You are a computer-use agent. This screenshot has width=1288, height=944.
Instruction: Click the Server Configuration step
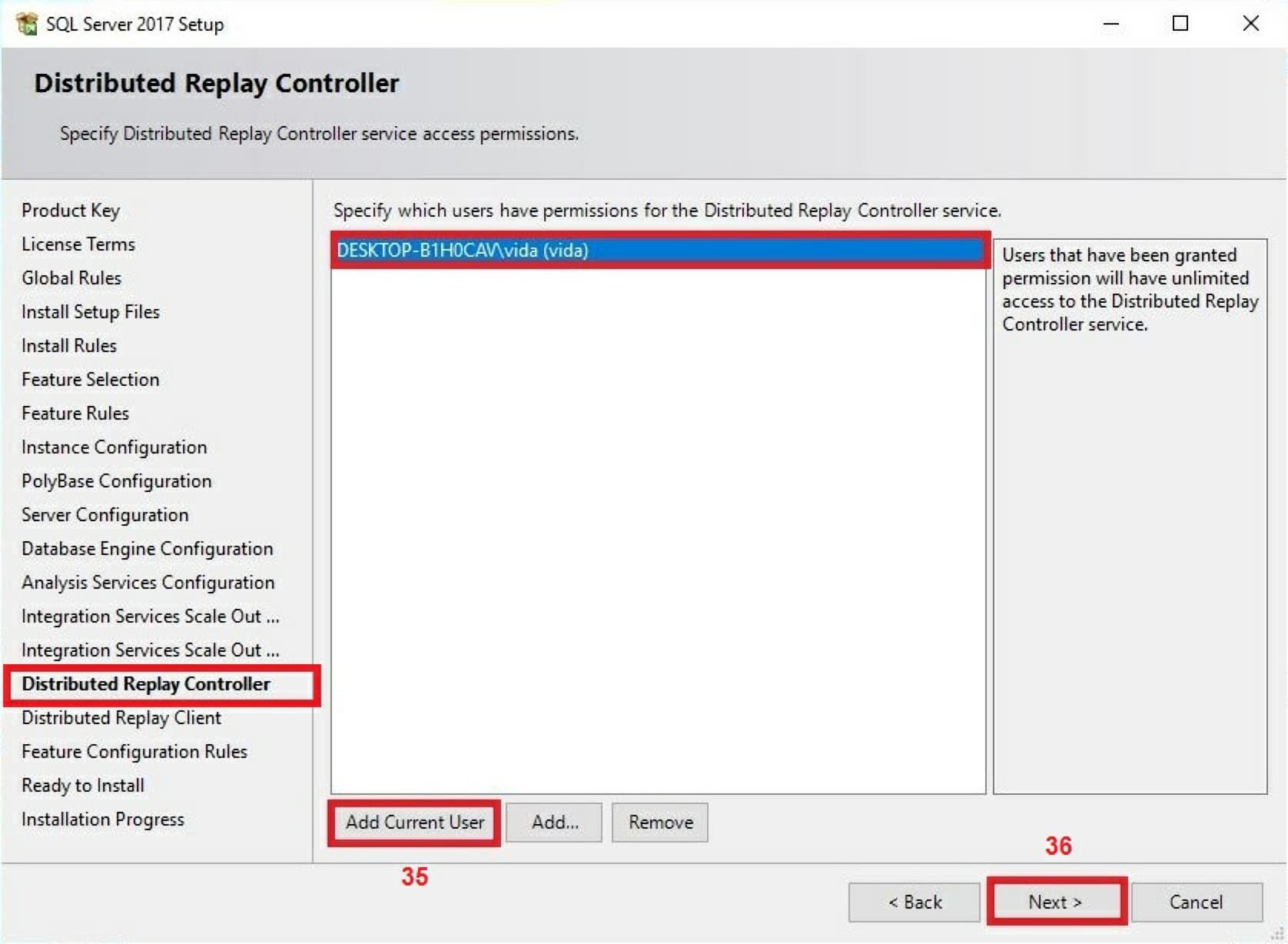click(105, 515)
